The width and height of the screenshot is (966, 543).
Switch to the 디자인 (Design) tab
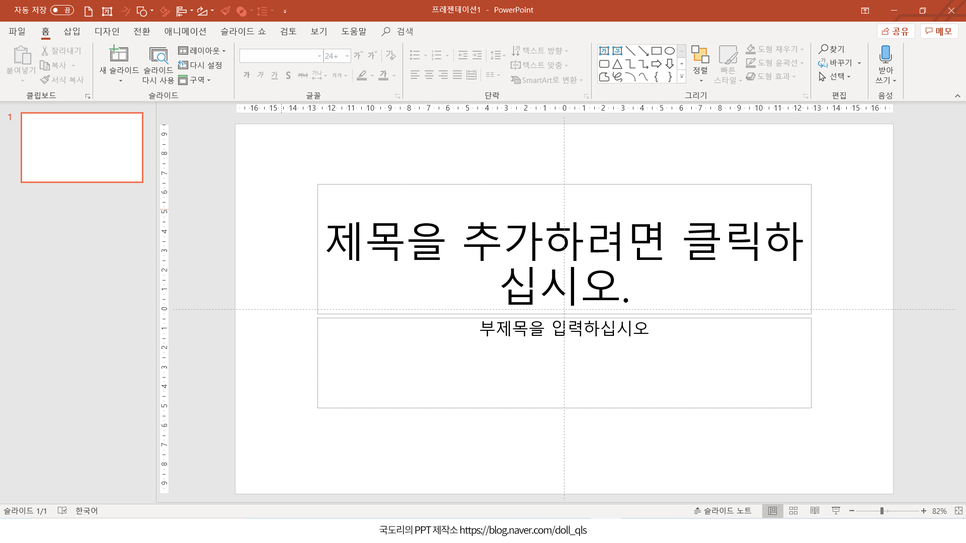tap(107, 31)
